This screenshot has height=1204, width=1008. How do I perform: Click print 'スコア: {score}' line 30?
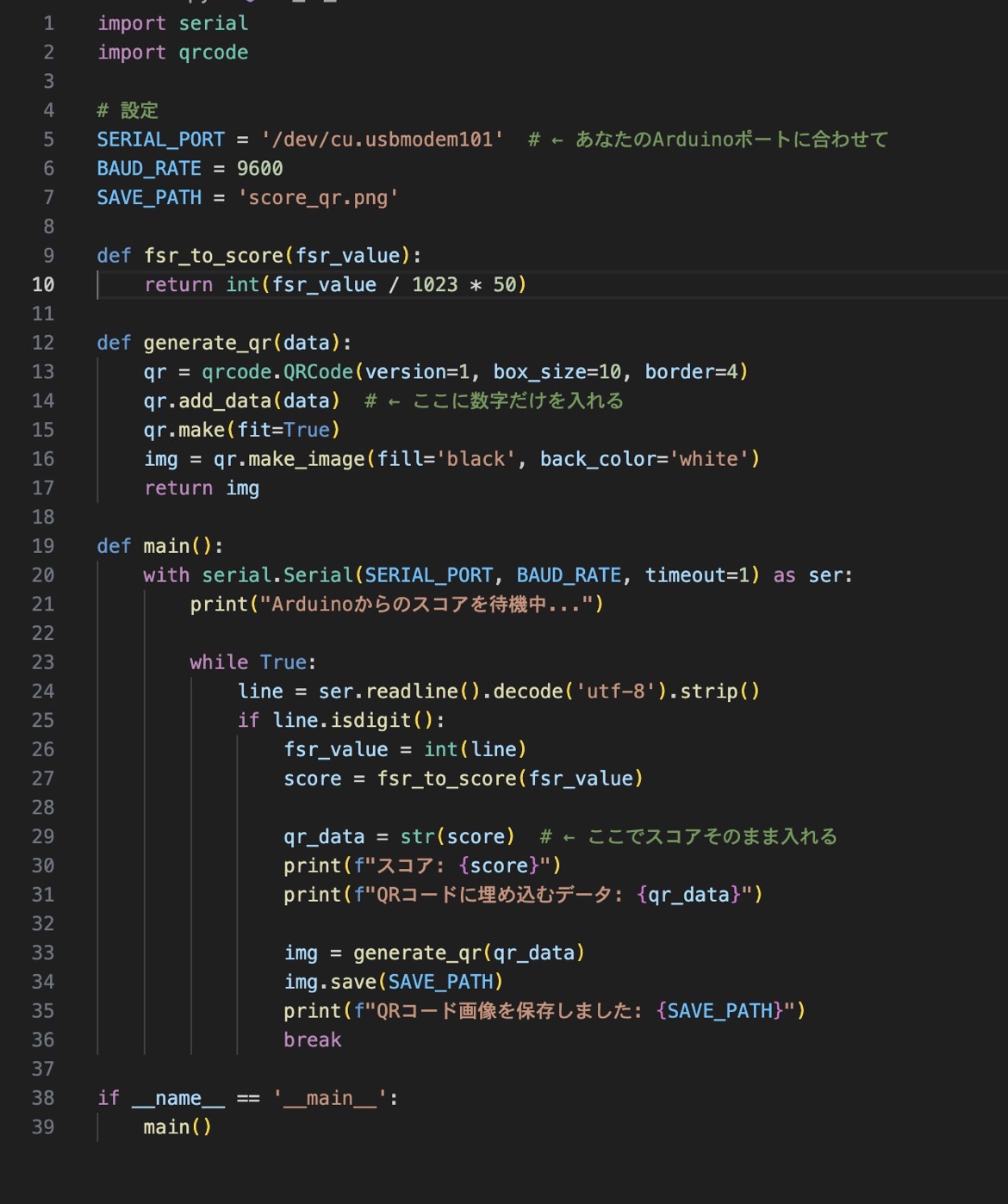point(422,866)
